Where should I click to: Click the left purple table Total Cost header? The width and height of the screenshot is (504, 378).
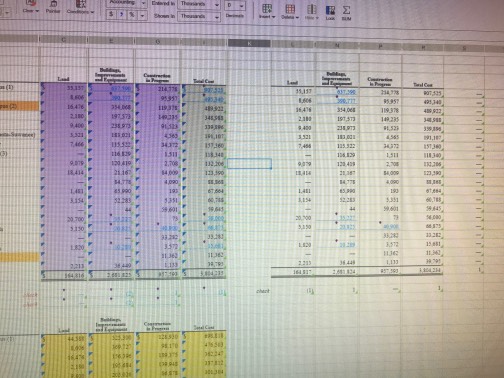(x=204, y=81)
